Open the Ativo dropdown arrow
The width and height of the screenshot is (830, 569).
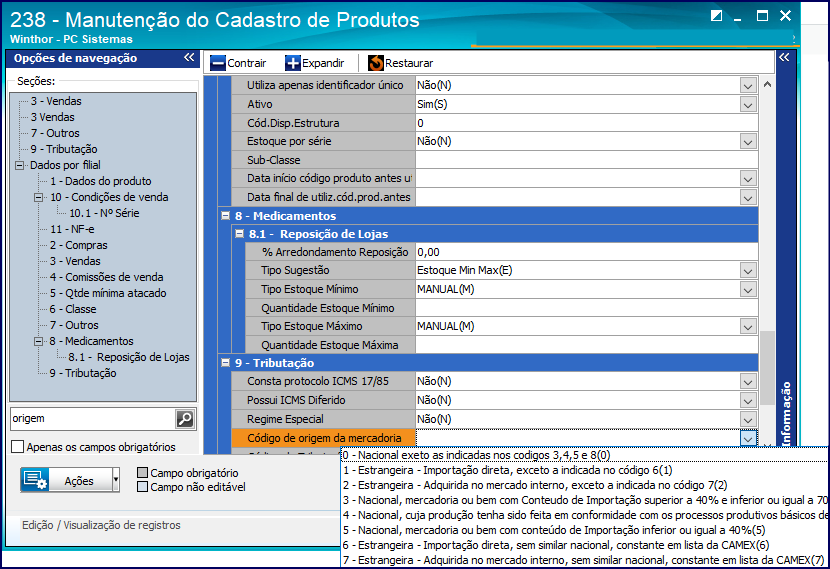point(747,105)
